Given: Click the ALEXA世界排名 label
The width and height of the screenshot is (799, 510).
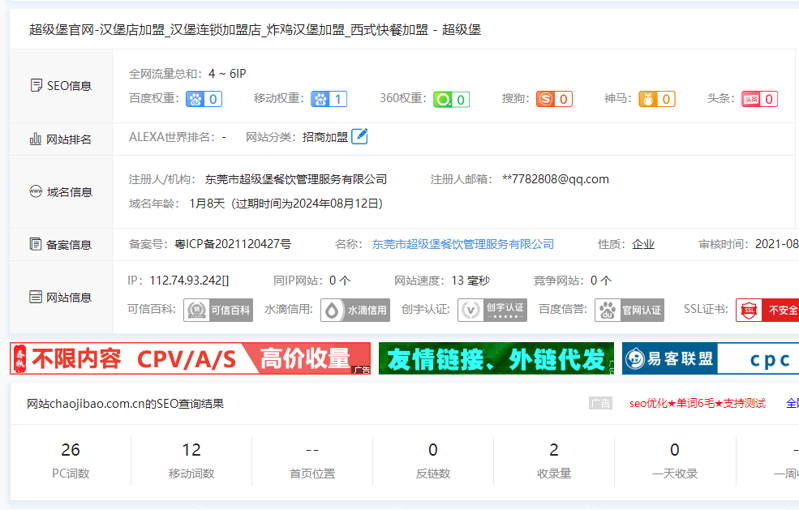Looking at the screenshot, I should pos(171,137).
